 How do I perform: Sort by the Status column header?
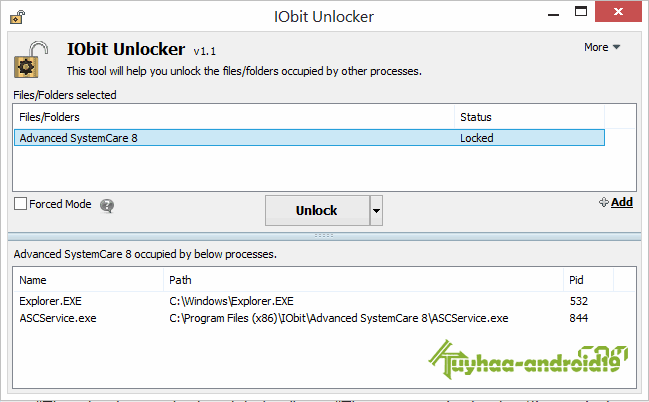coord(529,117)
